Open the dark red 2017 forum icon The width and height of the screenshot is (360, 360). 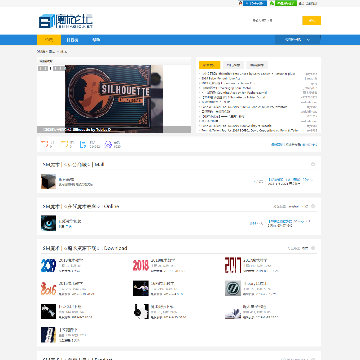point(232,265)
